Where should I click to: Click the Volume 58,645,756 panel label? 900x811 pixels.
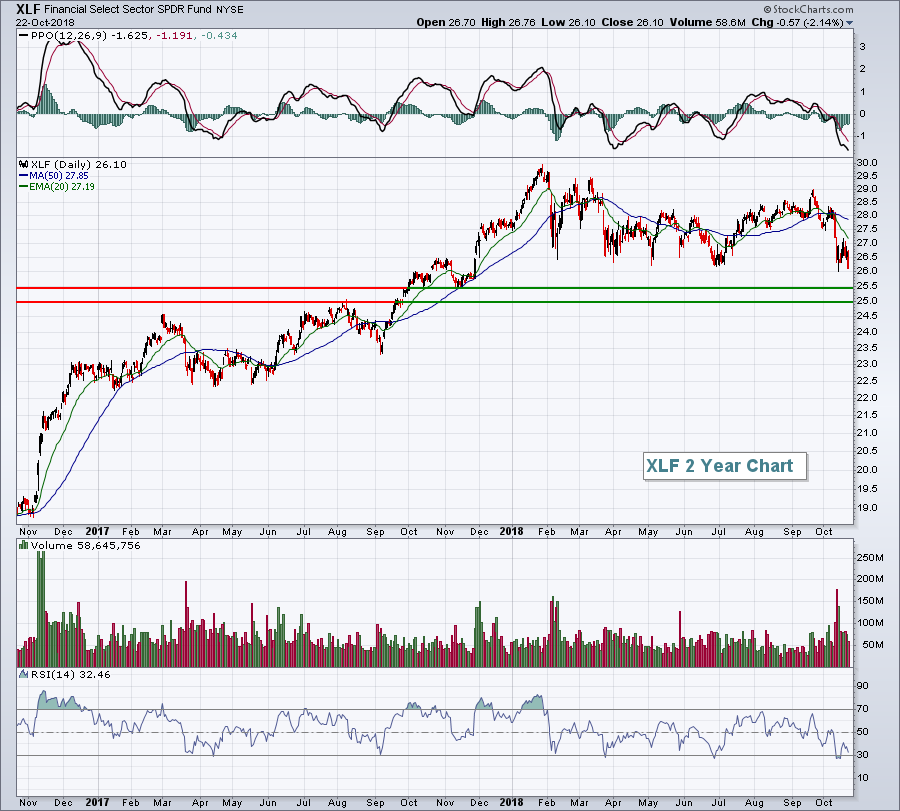pyautogui.click(x=86, y=545)
